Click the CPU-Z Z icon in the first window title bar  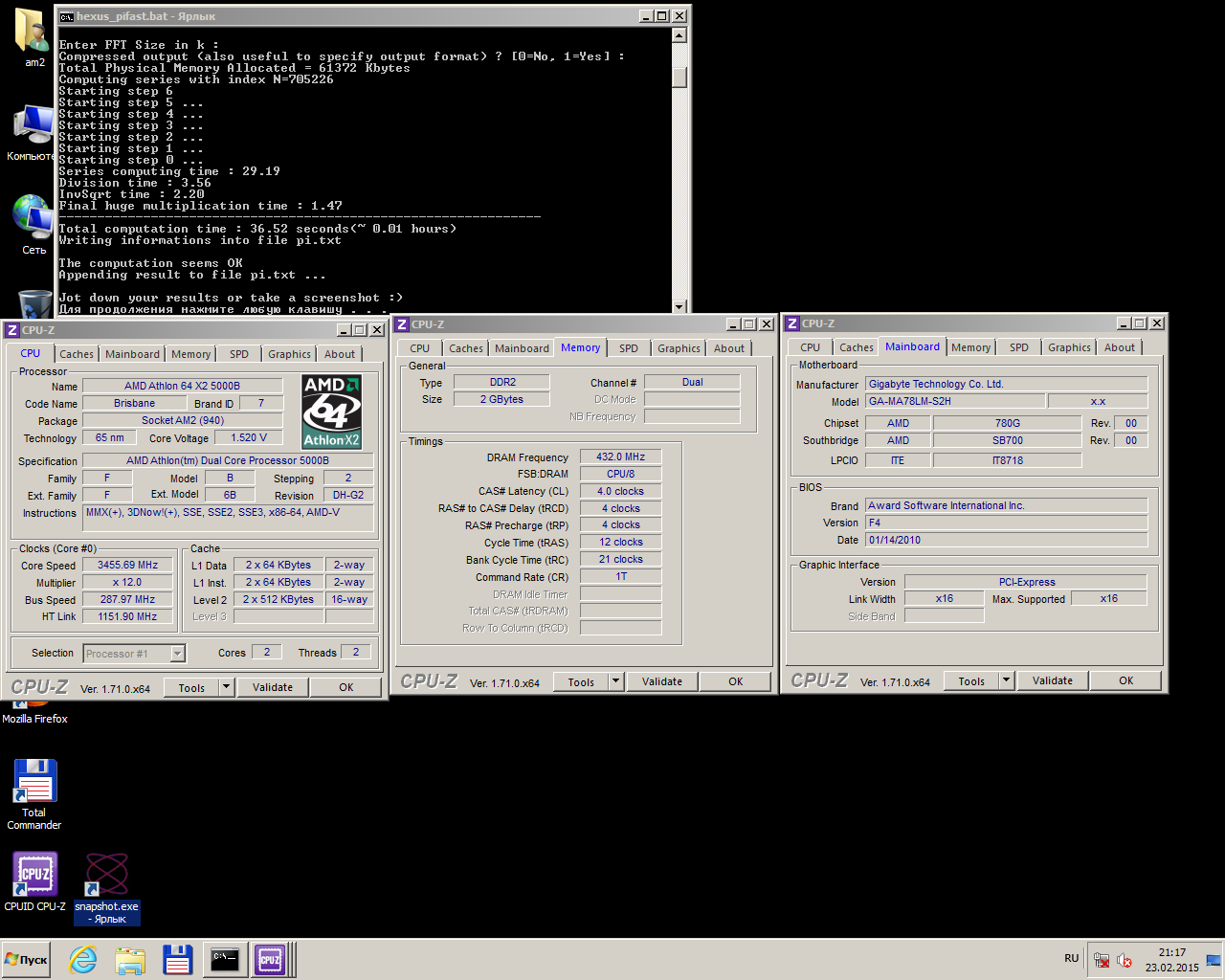pos(12,330)
